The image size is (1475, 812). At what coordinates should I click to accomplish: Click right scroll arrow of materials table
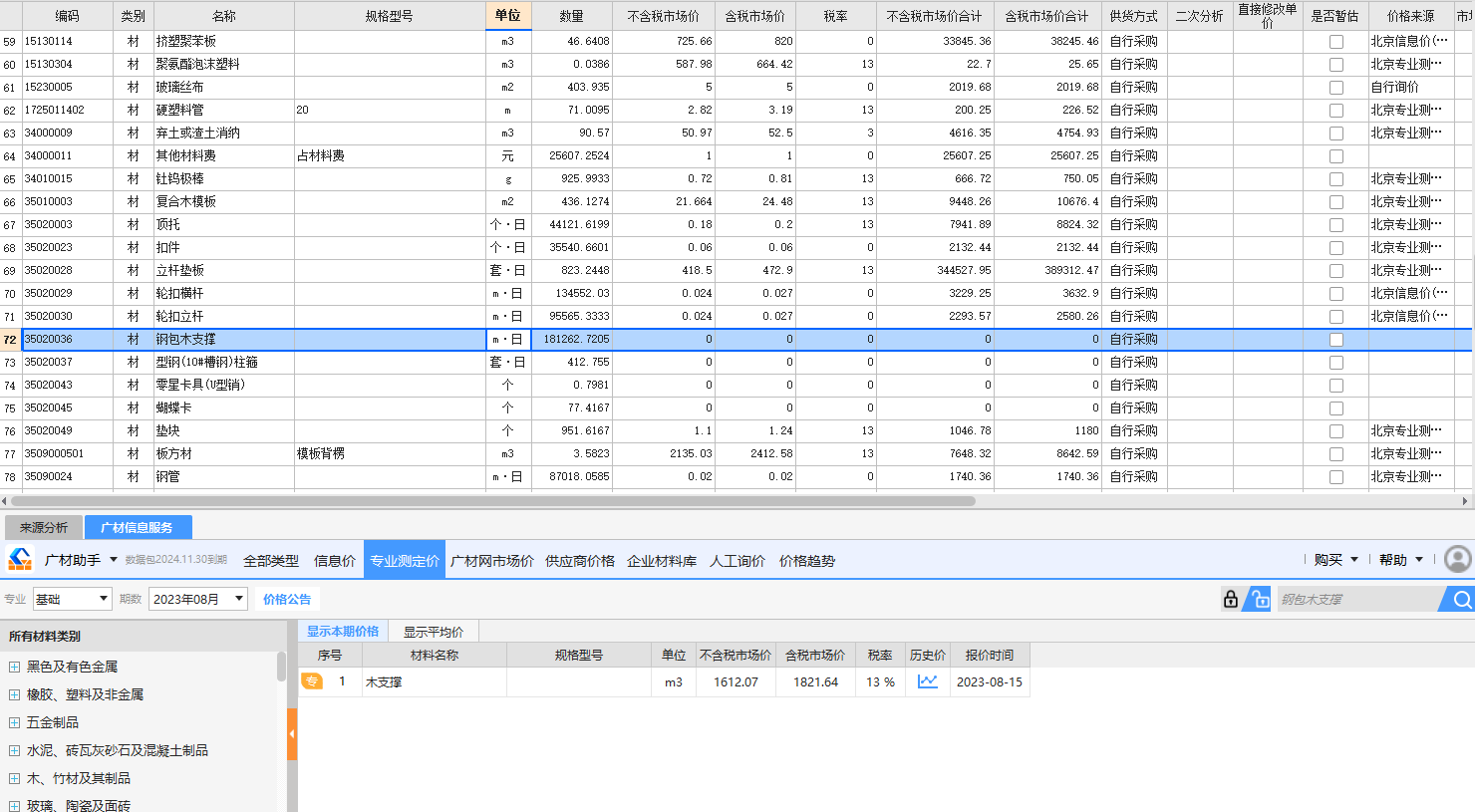(x=1465, y=501)
